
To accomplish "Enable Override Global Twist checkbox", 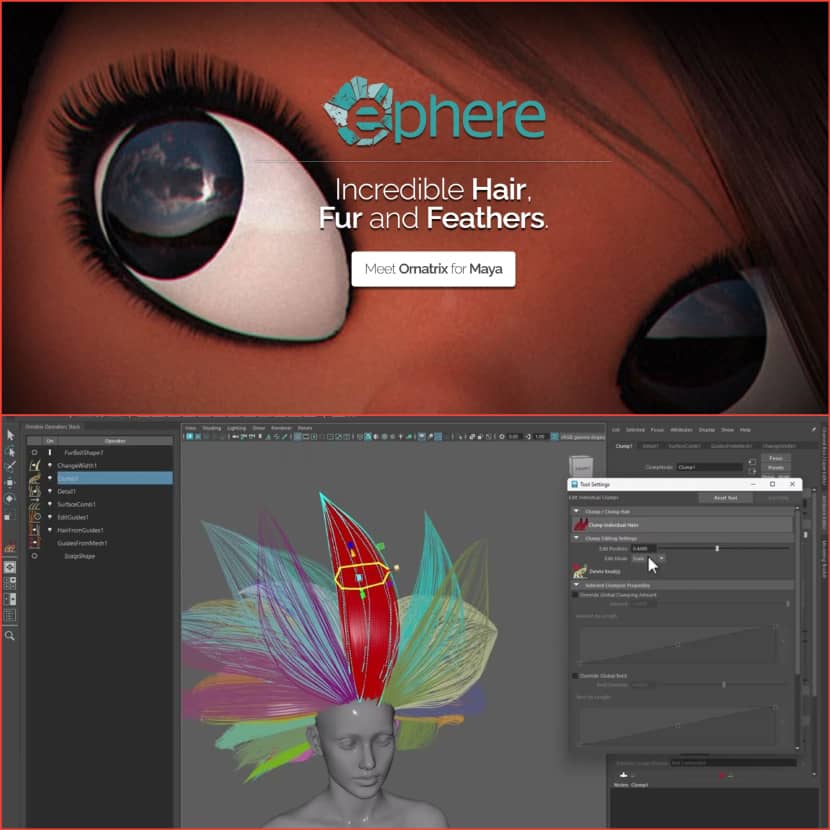I will [575, 676].
